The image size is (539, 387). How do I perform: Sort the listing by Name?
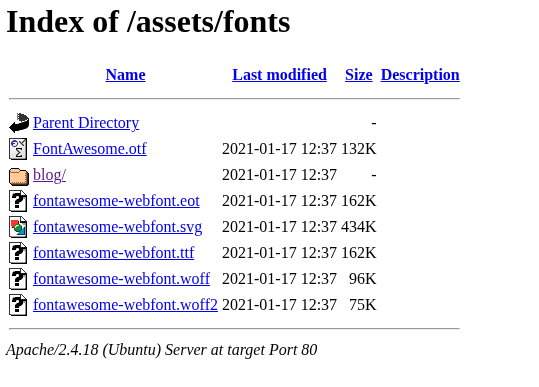(x=125, y=75)
